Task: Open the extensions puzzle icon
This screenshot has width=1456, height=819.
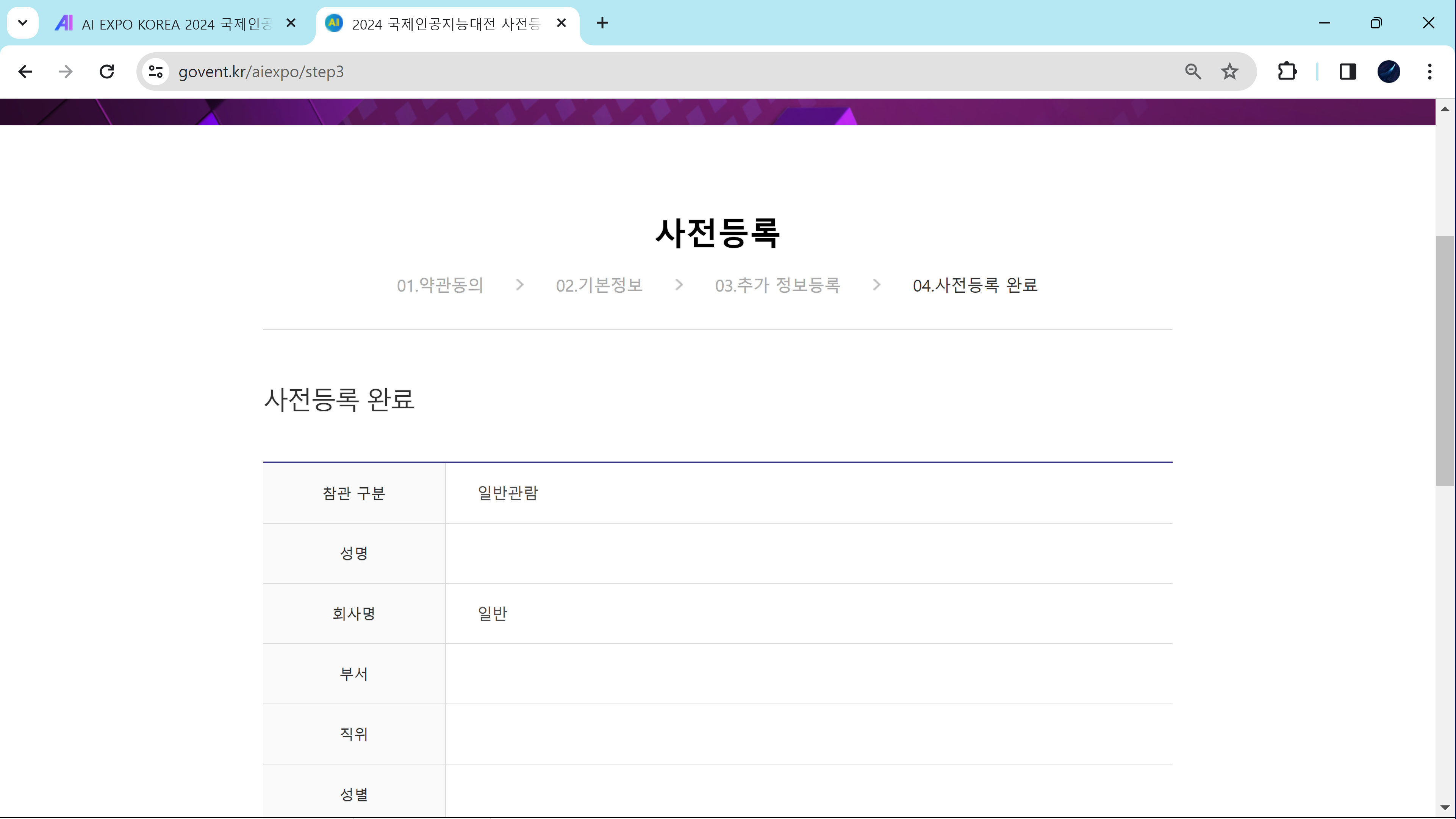Action: [1287, 72]
